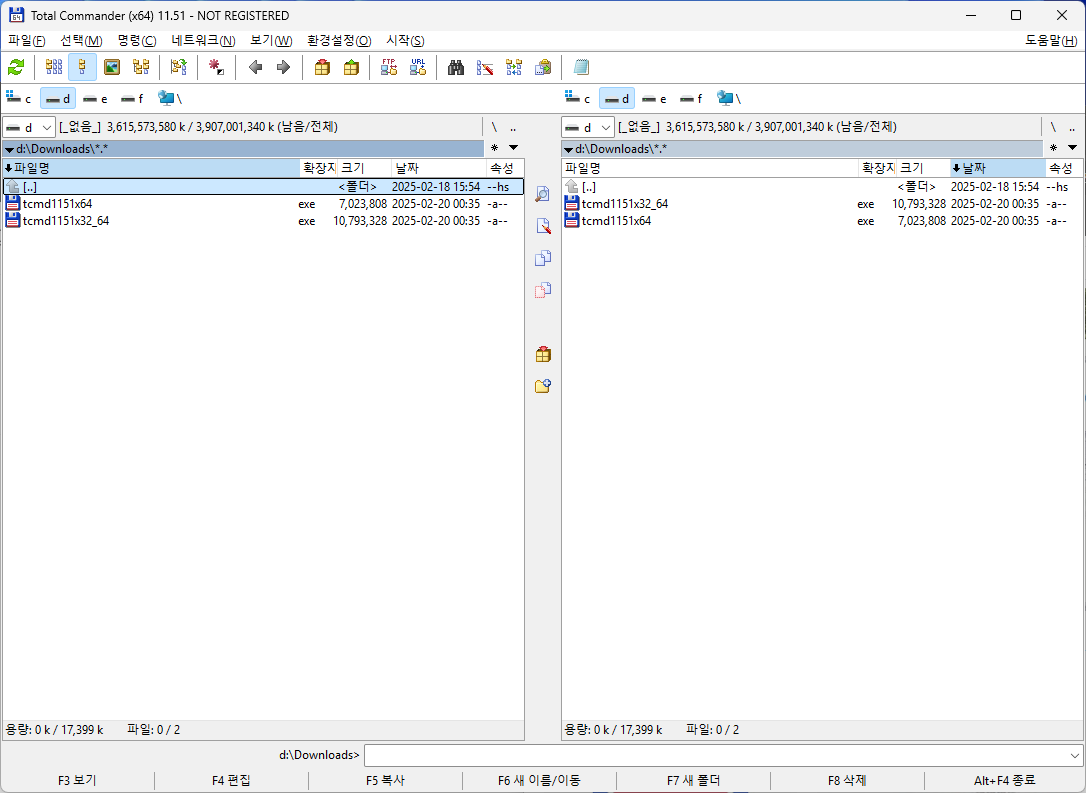Open the right panel drive dropdown
The image size is (1086, 793).
point(587,127)
